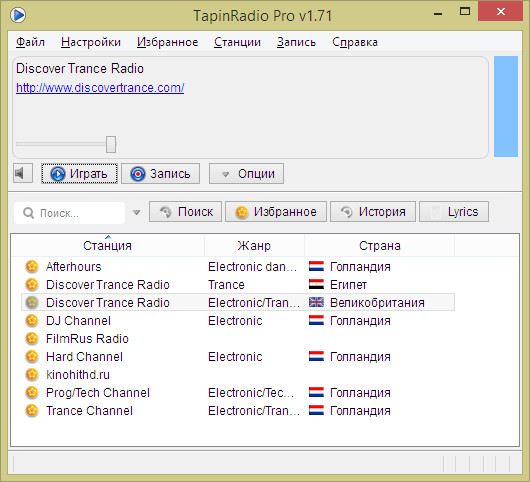
Task: Click favorite star icon for Hard Channel
Action: tap(32, 357)
